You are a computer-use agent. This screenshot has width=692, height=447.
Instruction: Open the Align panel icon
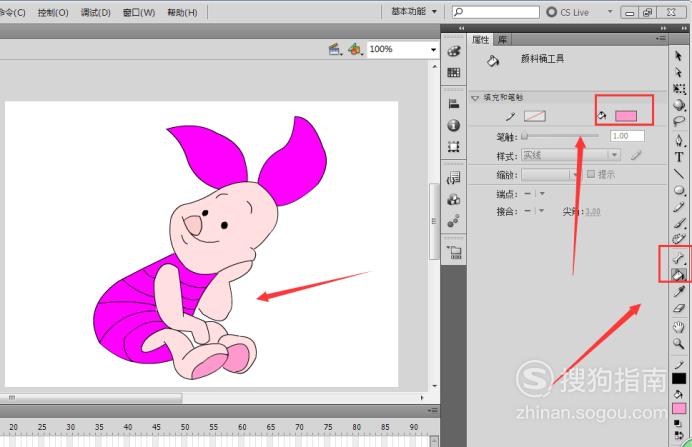coord(454,104)
